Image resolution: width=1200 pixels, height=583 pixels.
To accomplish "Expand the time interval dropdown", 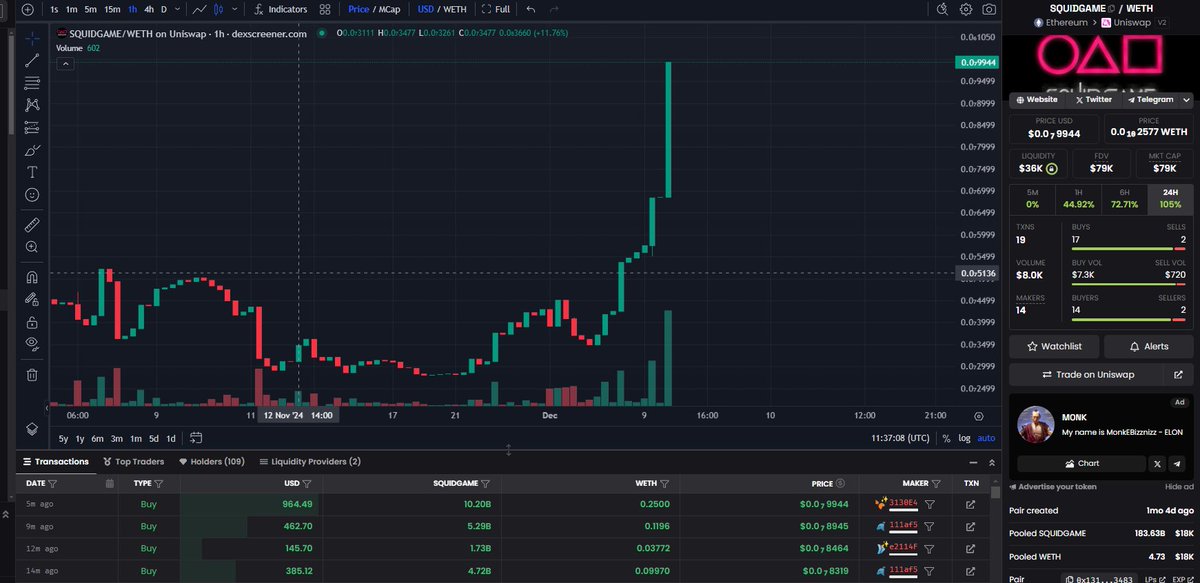I will pos(178,9).
